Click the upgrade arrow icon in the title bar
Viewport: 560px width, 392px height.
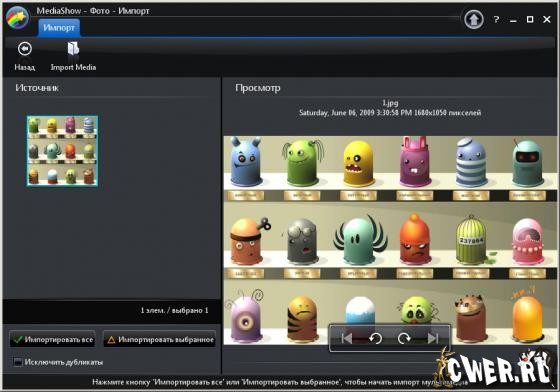474,19
